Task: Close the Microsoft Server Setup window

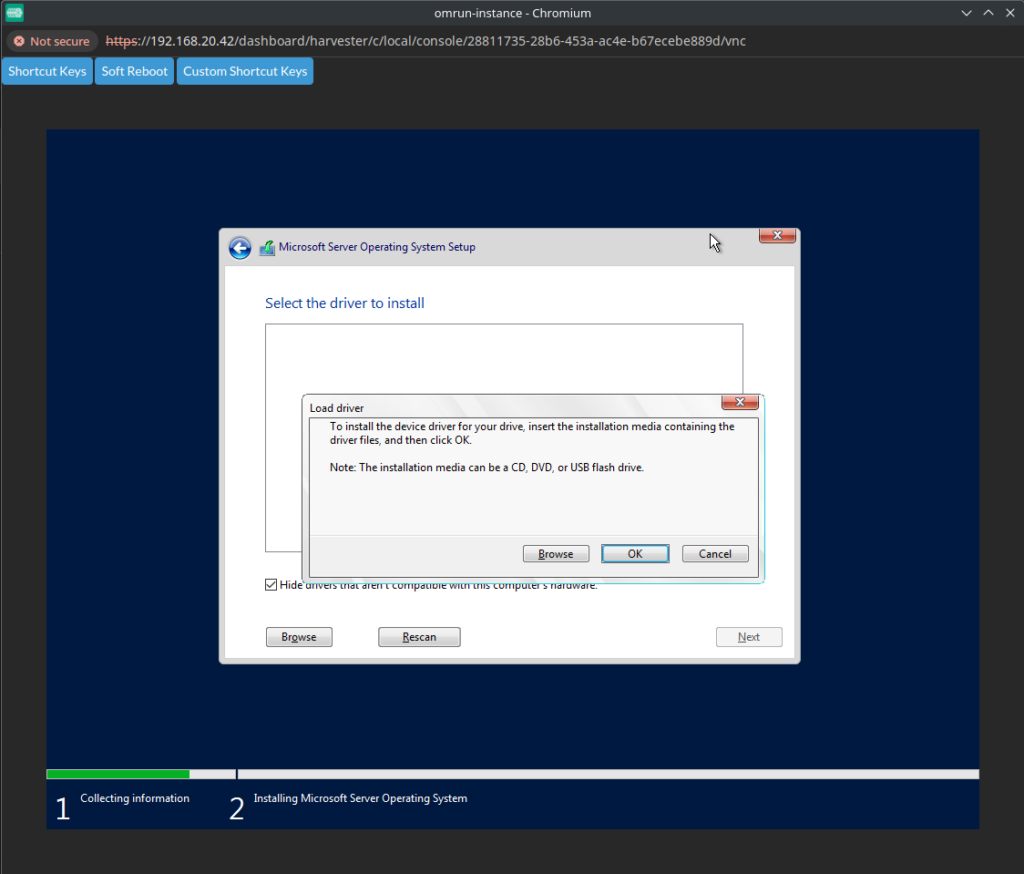Action: (777, 235)
